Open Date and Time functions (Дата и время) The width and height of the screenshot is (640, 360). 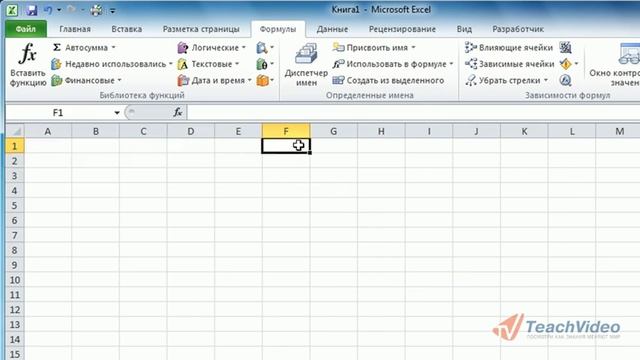pos(215,80)
